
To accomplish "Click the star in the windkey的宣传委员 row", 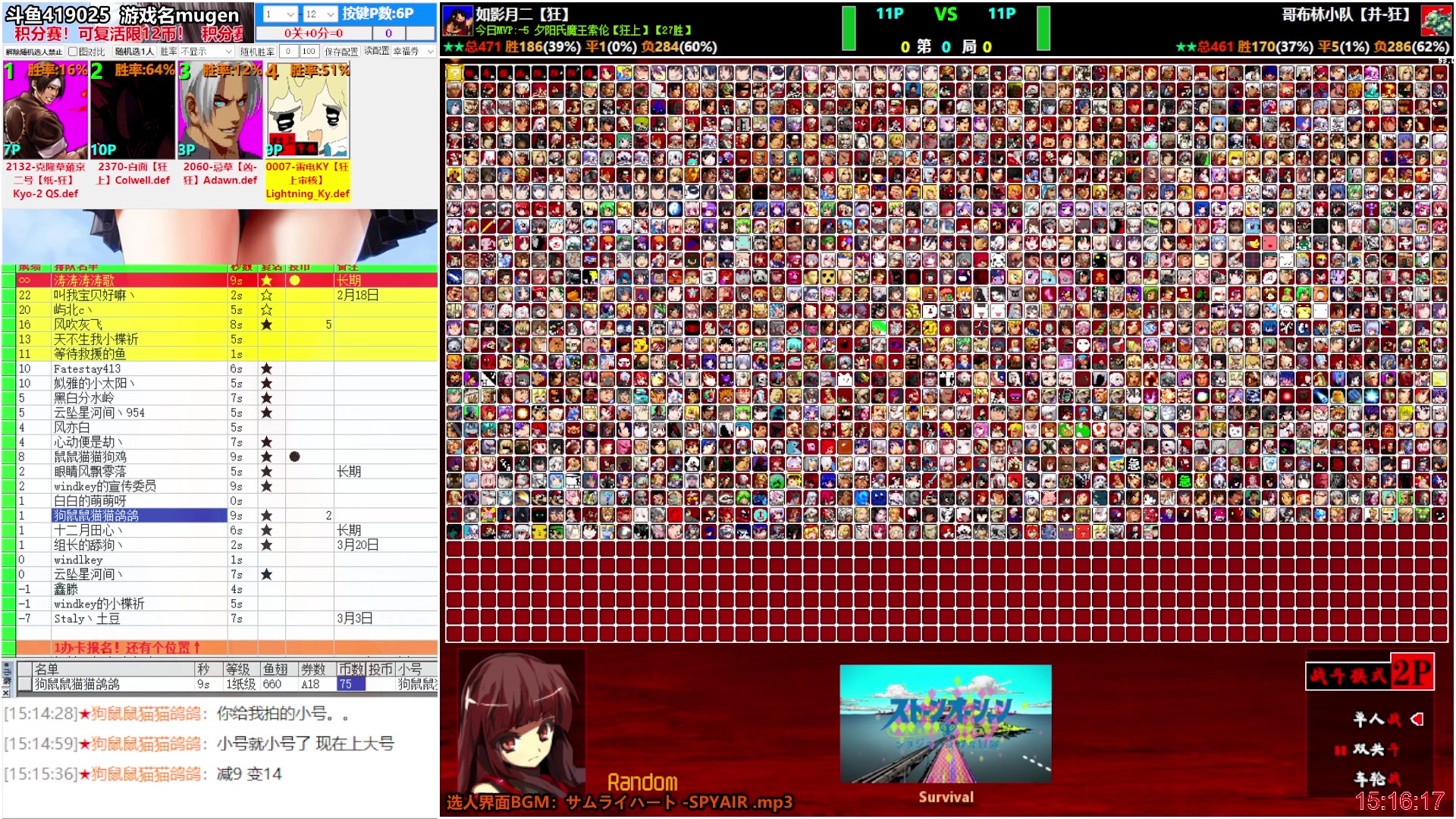I will tap(266, 486).
